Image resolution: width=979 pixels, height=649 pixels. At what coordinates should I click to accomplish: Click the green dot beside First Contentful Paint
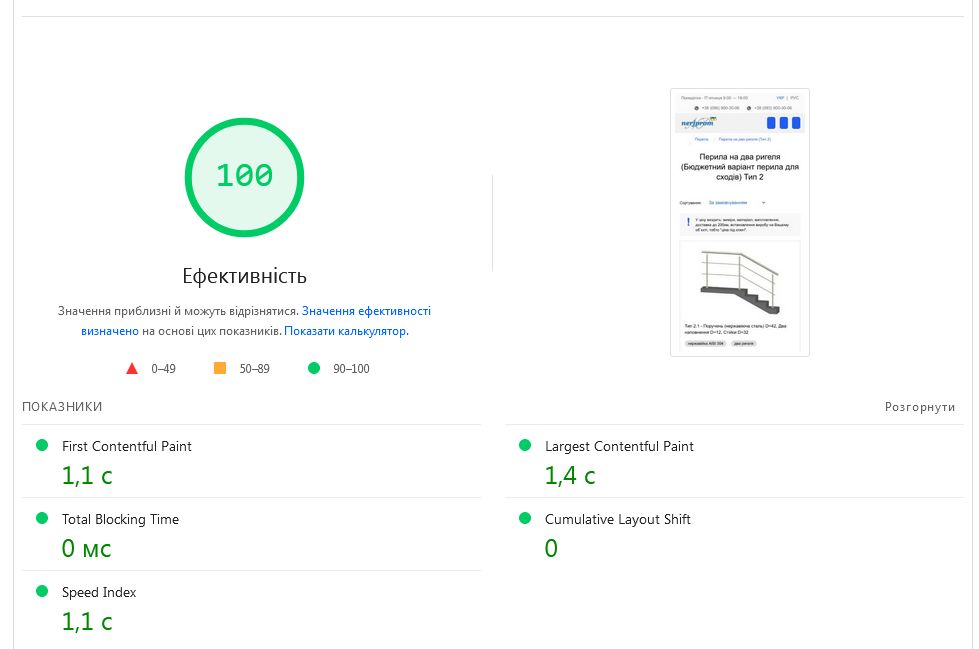click(x=42, y=445)
